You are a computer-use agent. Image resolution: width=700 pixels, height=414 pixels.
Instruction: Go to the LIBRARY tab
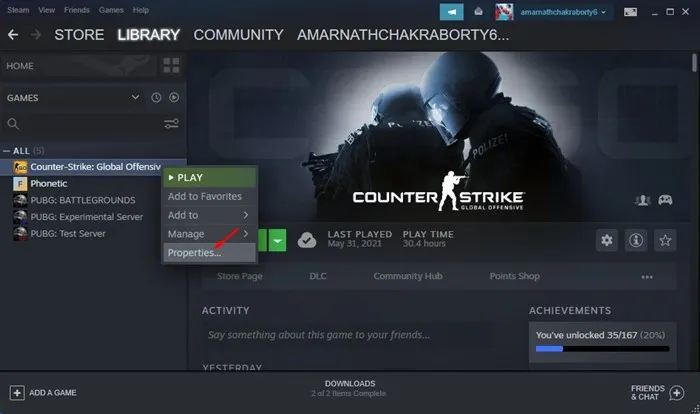[x=148, y=35]
